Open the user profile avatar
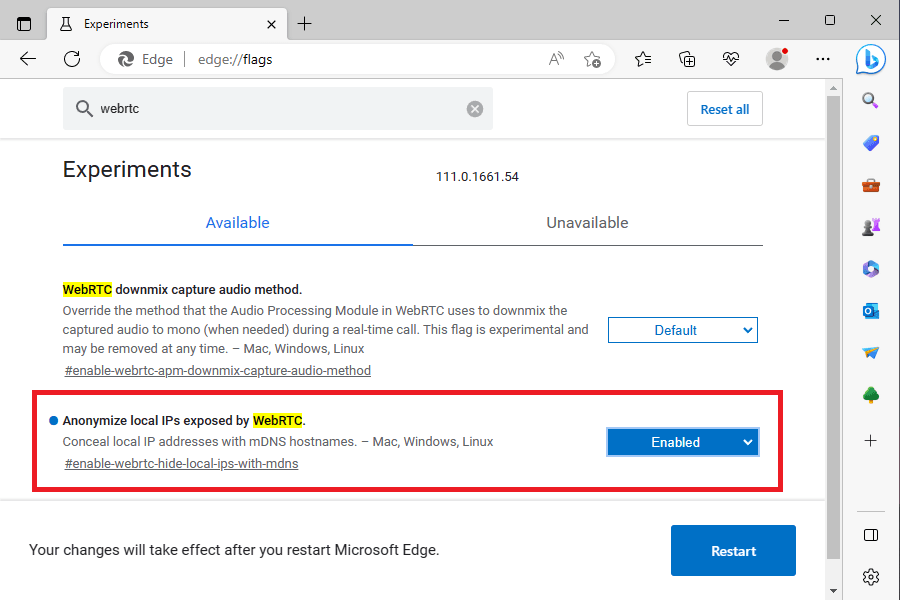Viewport: 900px width, 600px height. click(777, 59)
